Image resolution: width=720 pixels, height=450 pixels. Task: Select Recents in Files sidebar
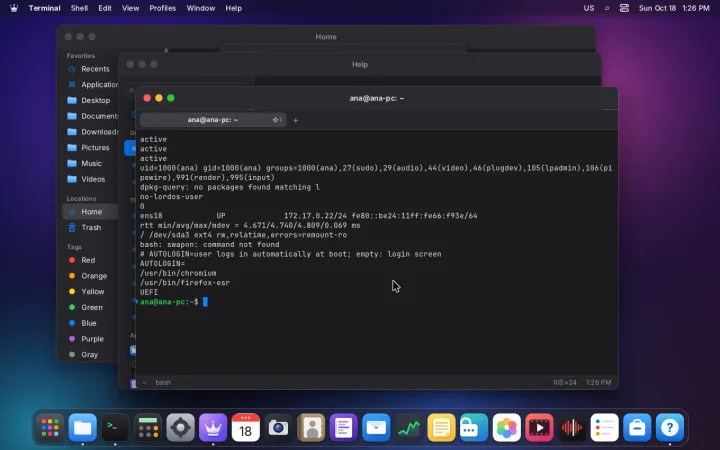90,69
